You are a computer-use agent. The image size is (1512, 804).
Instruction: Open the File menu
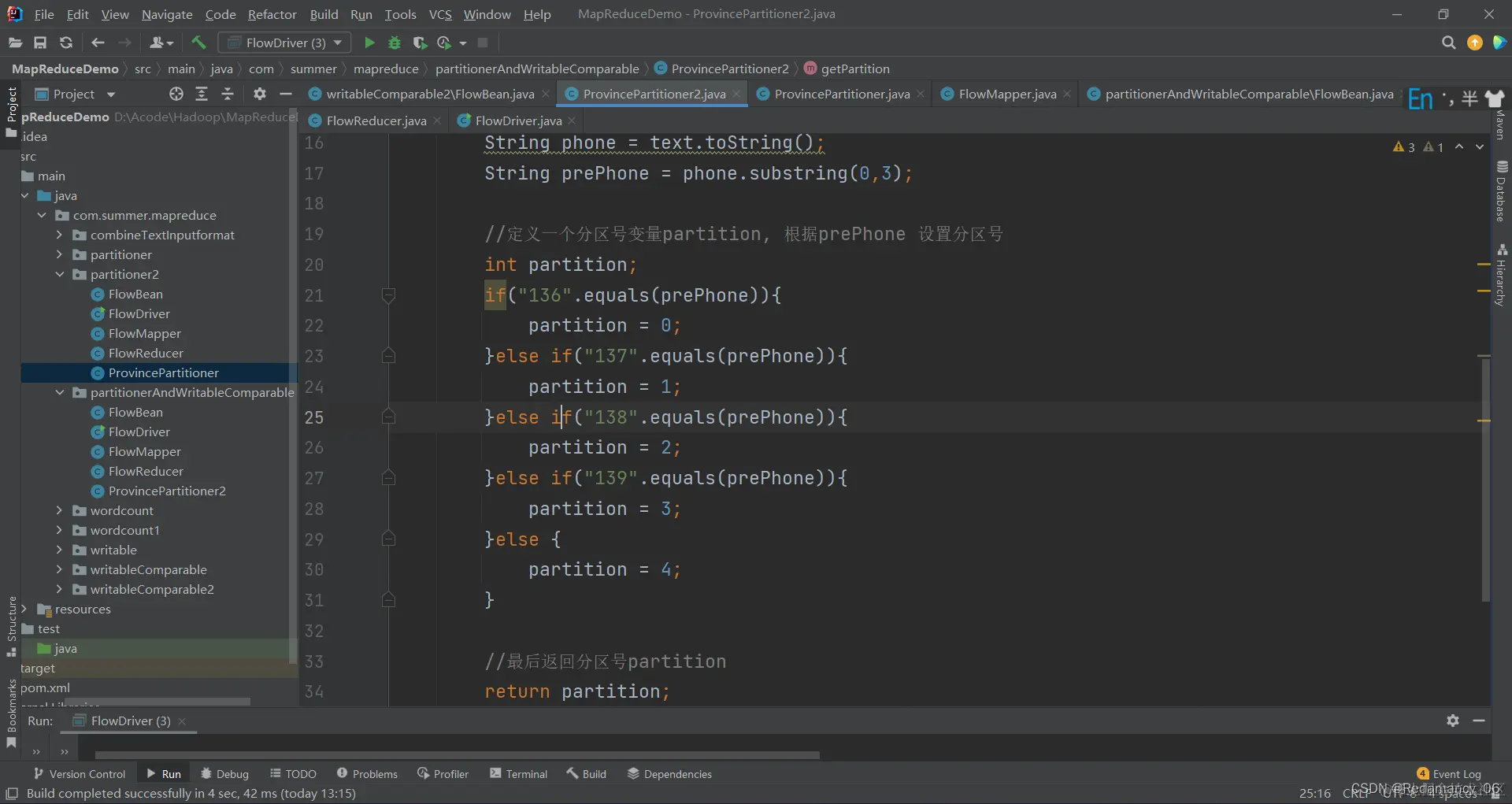tap(44, 14)
